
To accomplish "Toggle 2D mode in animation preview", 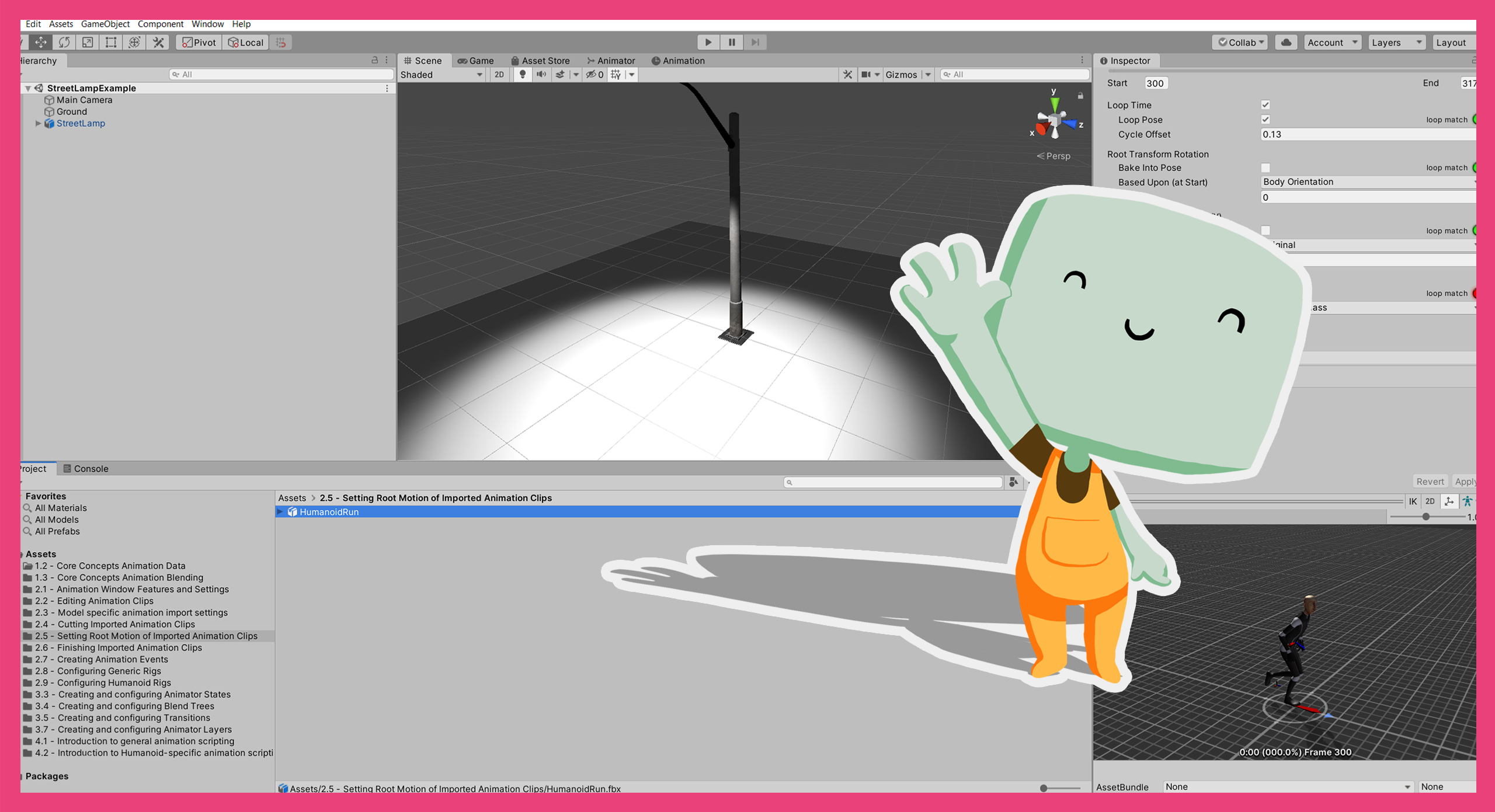I will [1430, 501].
